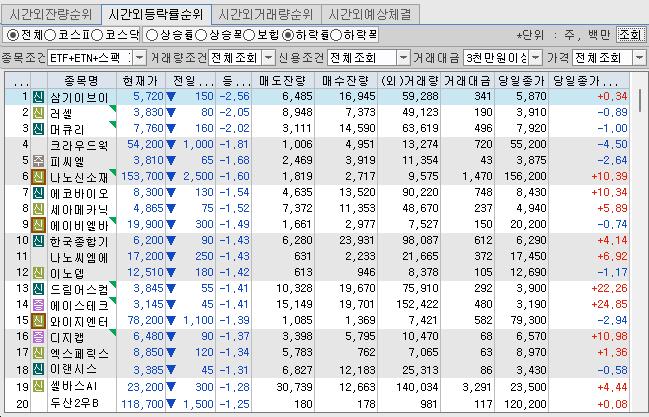This screenshot has height=417, width=649.
Task: Sort by the 매수잔량 column header
Action: pos(346,80)
